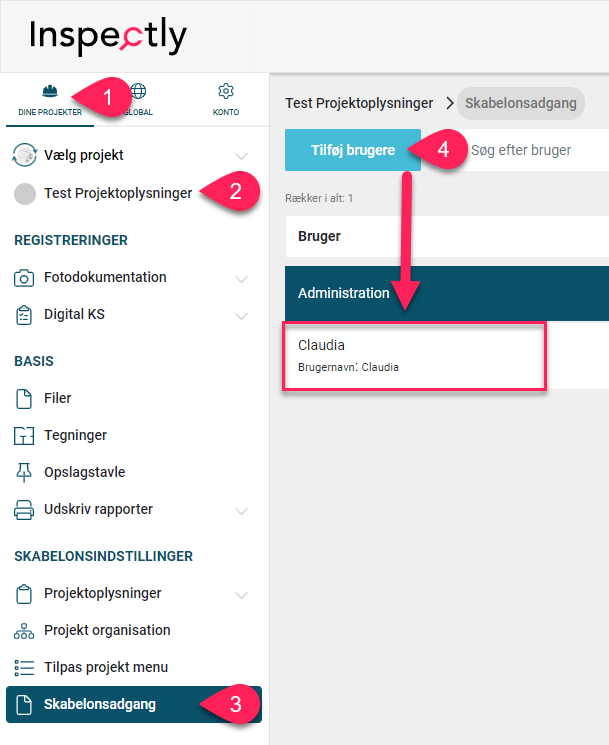This screenshot has height=745, width=609.
Task: Open the Opslagstavle pin icon
Action: coord(24,472)
